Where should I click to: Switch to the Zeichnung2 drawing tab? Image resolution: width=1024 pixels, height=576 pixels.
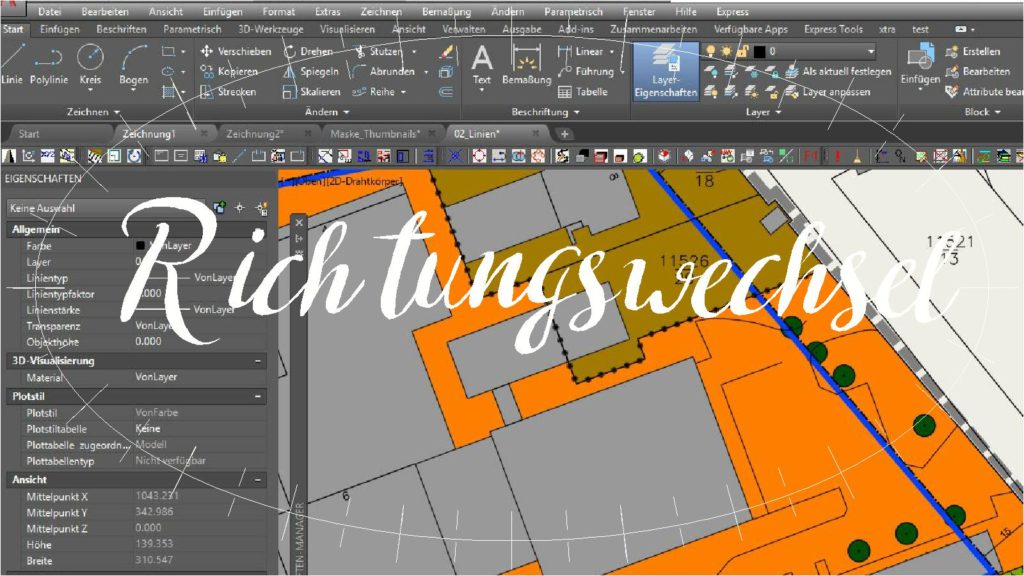pos(254,133)
